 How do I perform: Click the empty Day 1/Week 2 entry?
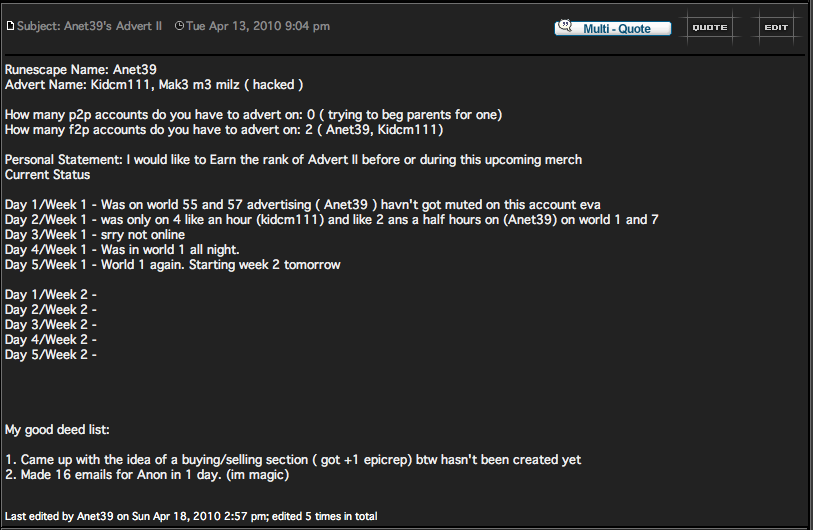point(50,295)
